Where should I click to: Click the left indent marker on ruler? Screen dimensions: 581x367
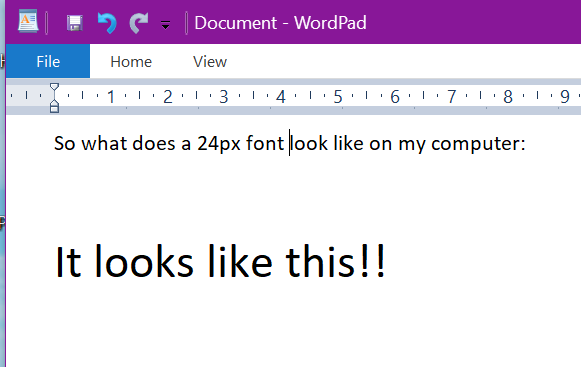(x=54, y=108)
